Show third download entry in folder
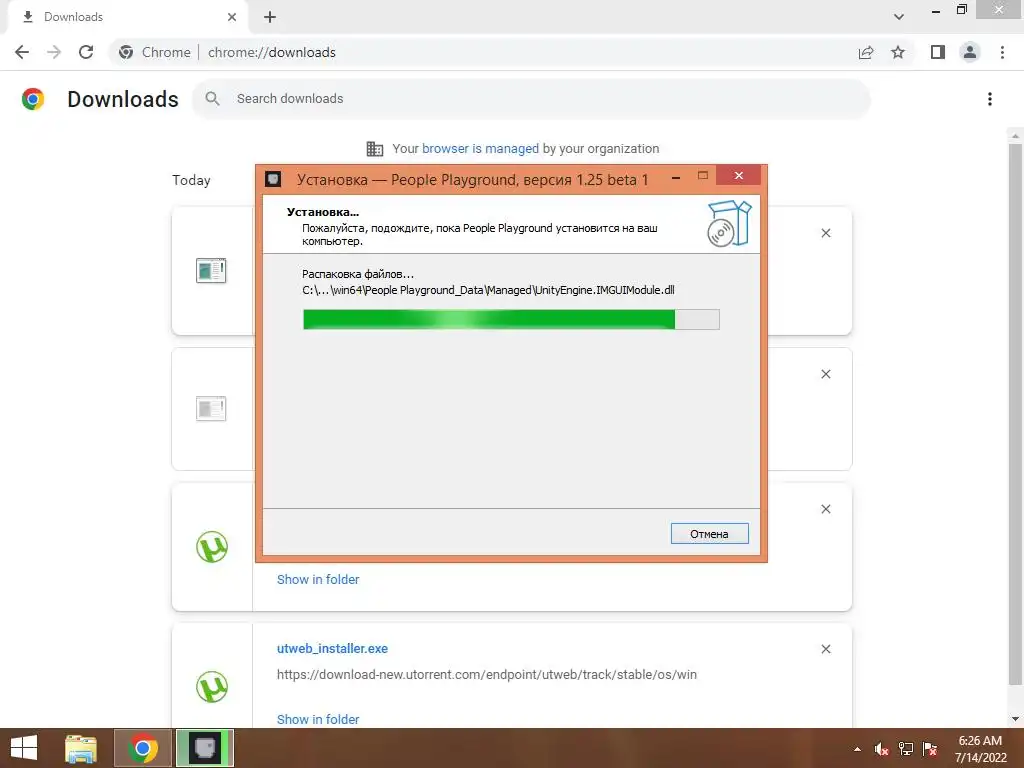This screenshot has height=768, width=1024. [318, 579]
